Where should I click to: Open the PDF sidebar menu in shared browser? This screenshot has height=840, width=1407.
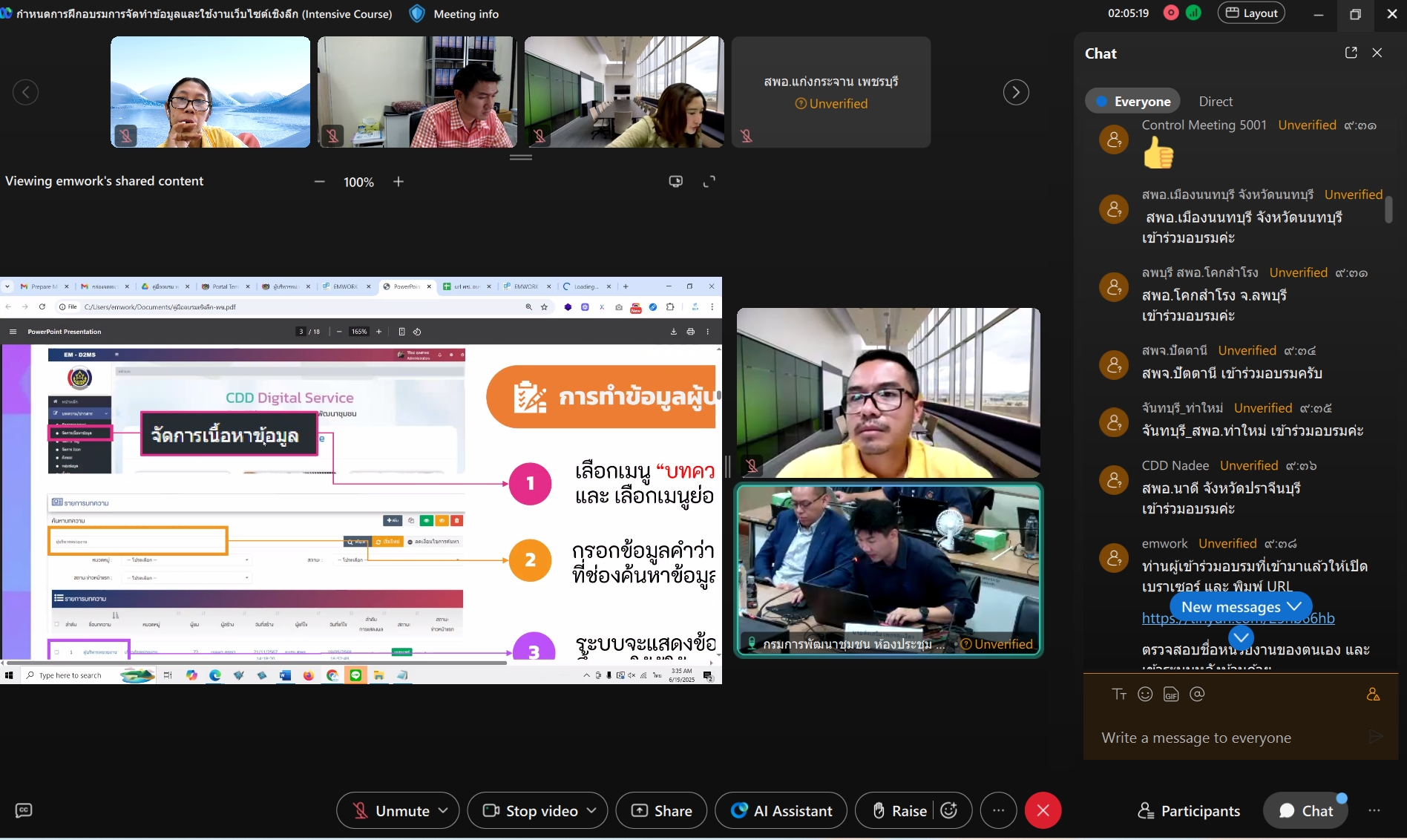pyautogui.click(x=13, y=332)
